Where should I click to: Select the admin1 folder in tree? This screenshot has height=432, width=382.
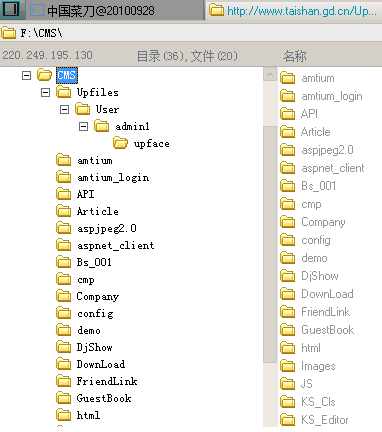click(x=132, y=126)
